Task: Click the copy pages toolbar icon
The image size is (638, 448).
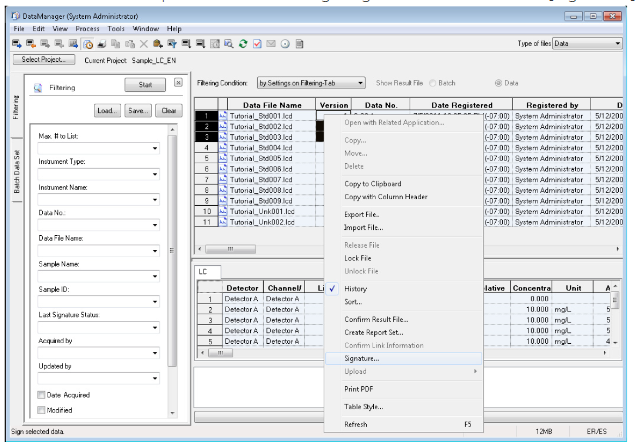Action: tap(116, 44)
